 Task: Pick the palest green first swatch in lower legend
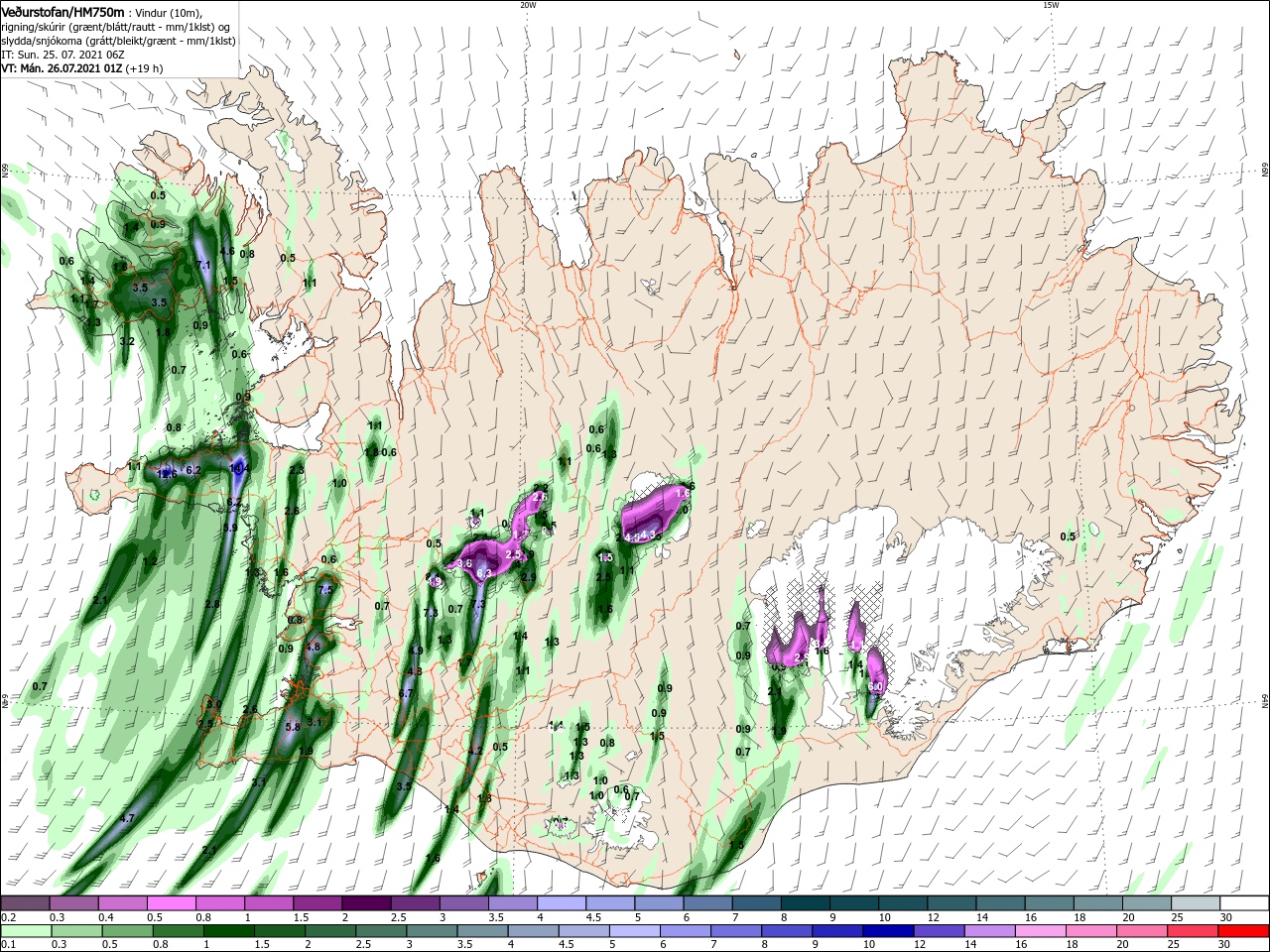27,931
